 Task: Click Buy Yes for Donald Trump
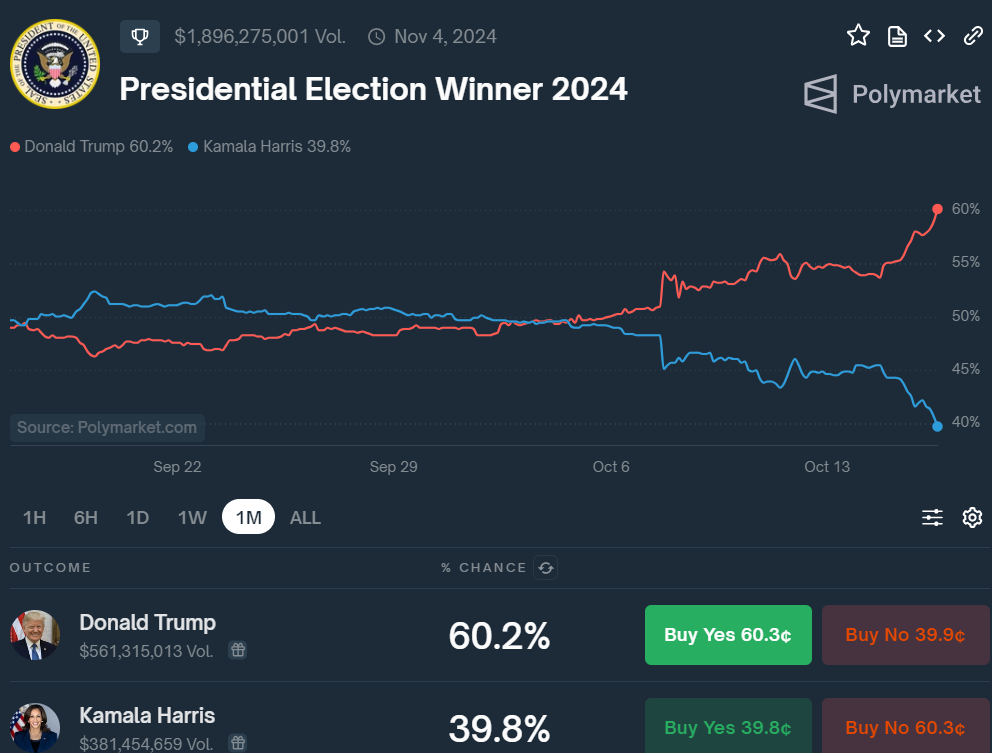click(x=728, y=635)
